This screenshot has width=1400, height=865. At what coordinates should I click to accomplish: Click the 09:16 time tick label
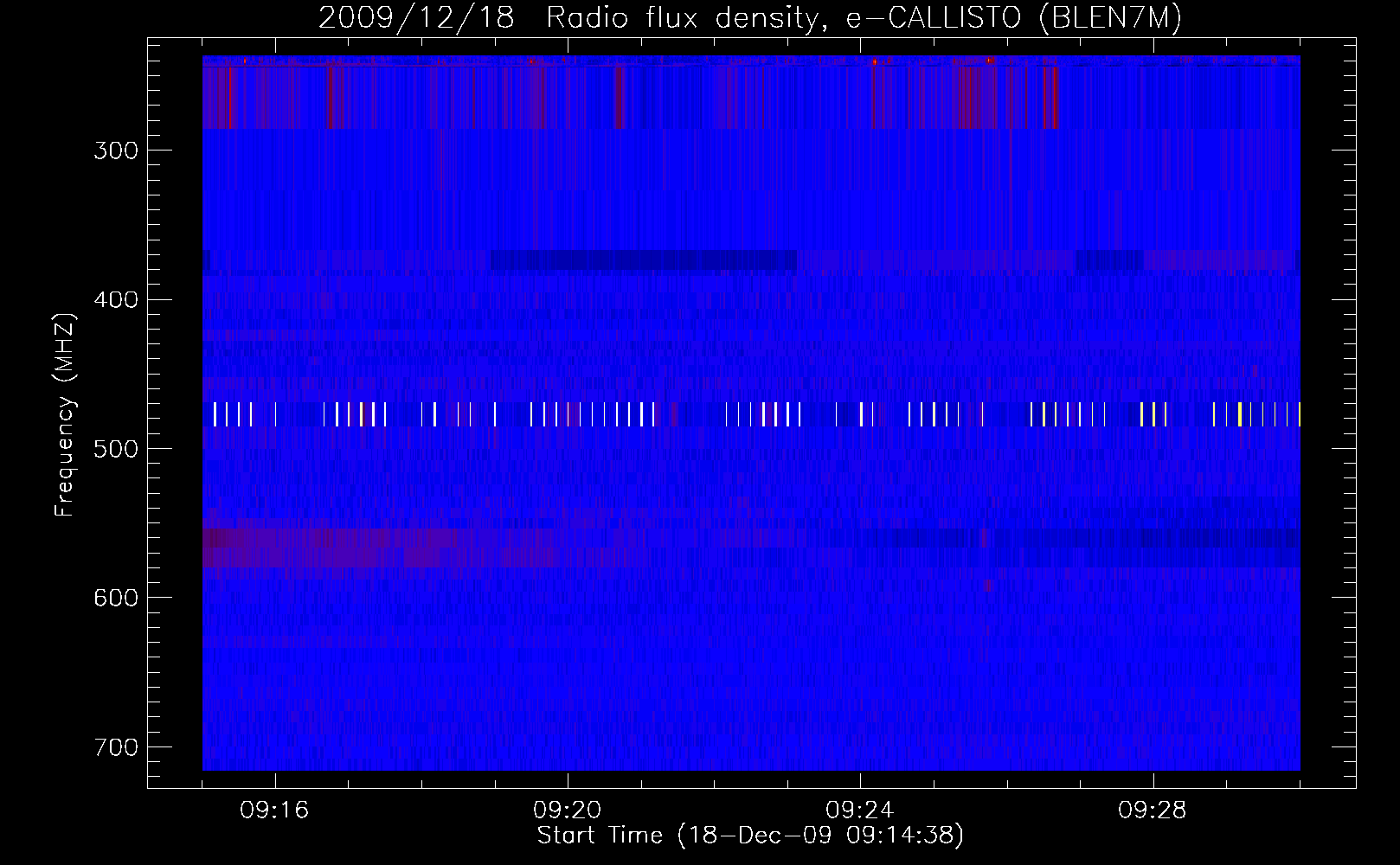pos(275,811)
